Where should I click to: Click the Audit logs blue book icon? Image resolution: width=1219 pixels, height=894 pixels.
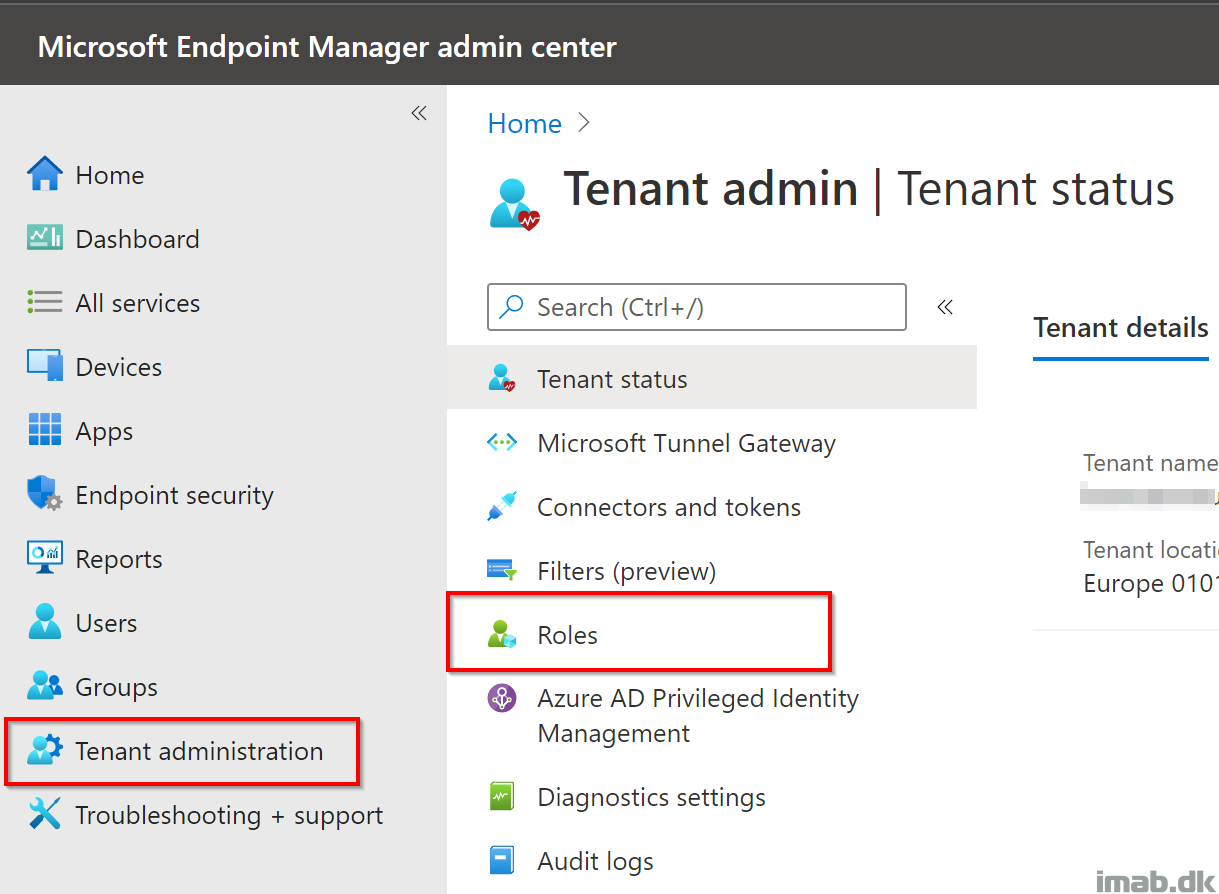pyautogui.click(x=501, y=861)
